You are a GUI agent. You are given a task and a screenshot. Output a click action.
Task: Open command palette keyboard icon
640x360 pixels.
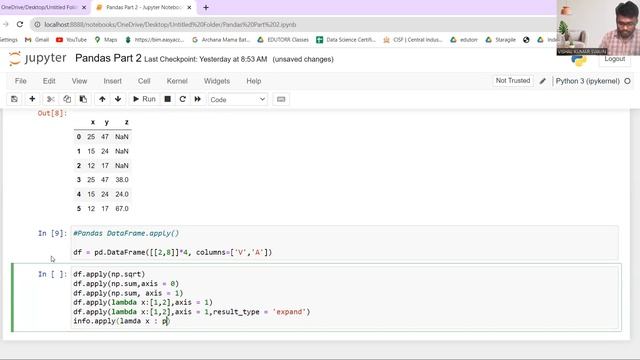pyautogui.click(x=281, y=99)
